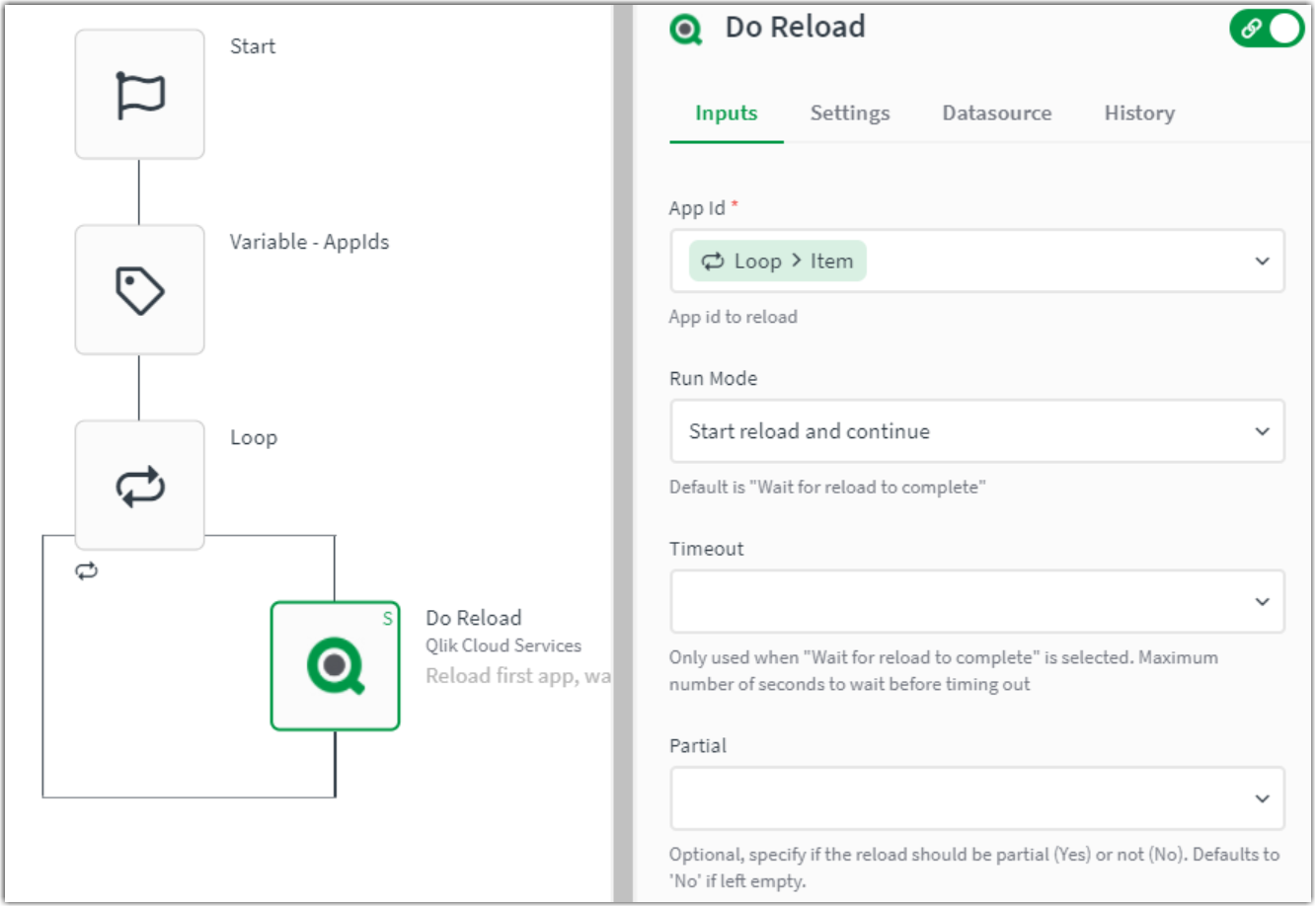Click the Qlik Cloud Services subtitle

point(503,645)
